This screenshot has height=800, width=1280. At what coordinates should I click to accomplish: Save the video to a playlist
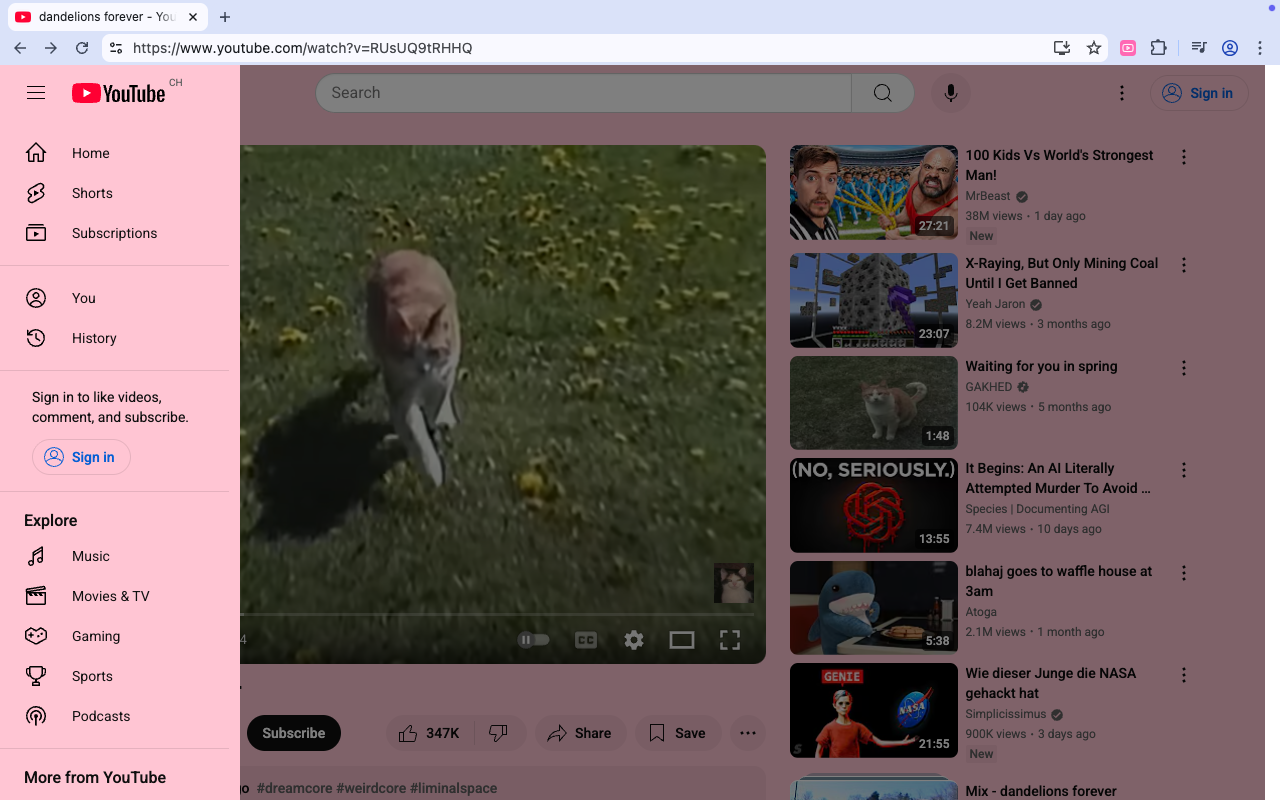[677, 733]
